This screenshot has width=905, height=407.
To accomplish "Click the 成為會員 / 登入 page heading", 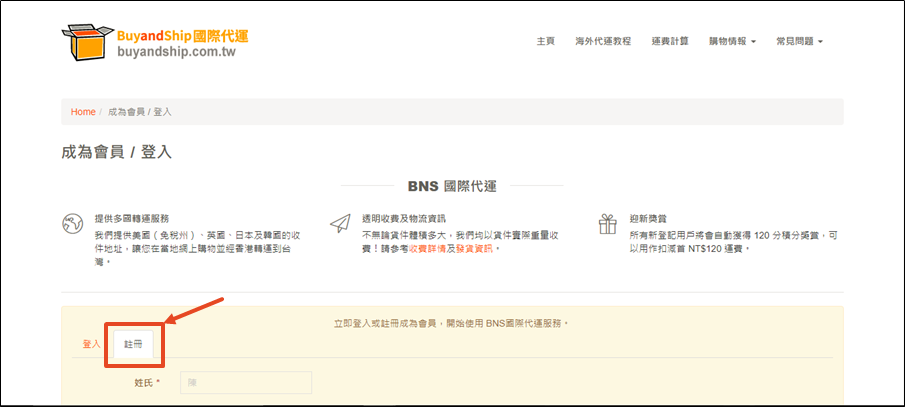I will (116, 152).
